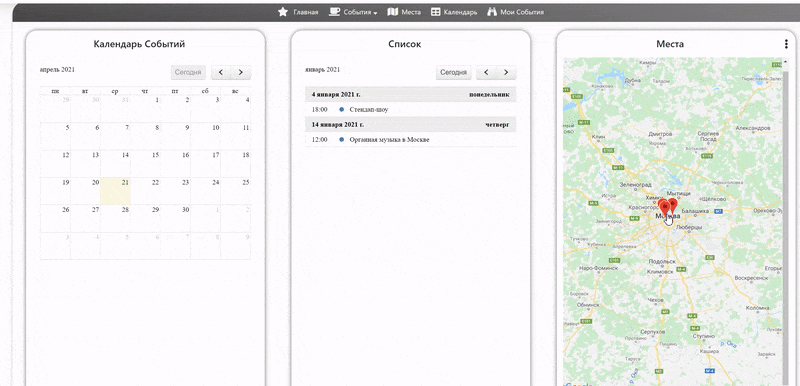800x386 pixels.
Task: Go to next month in Календарь Событий
Action: 241,72
